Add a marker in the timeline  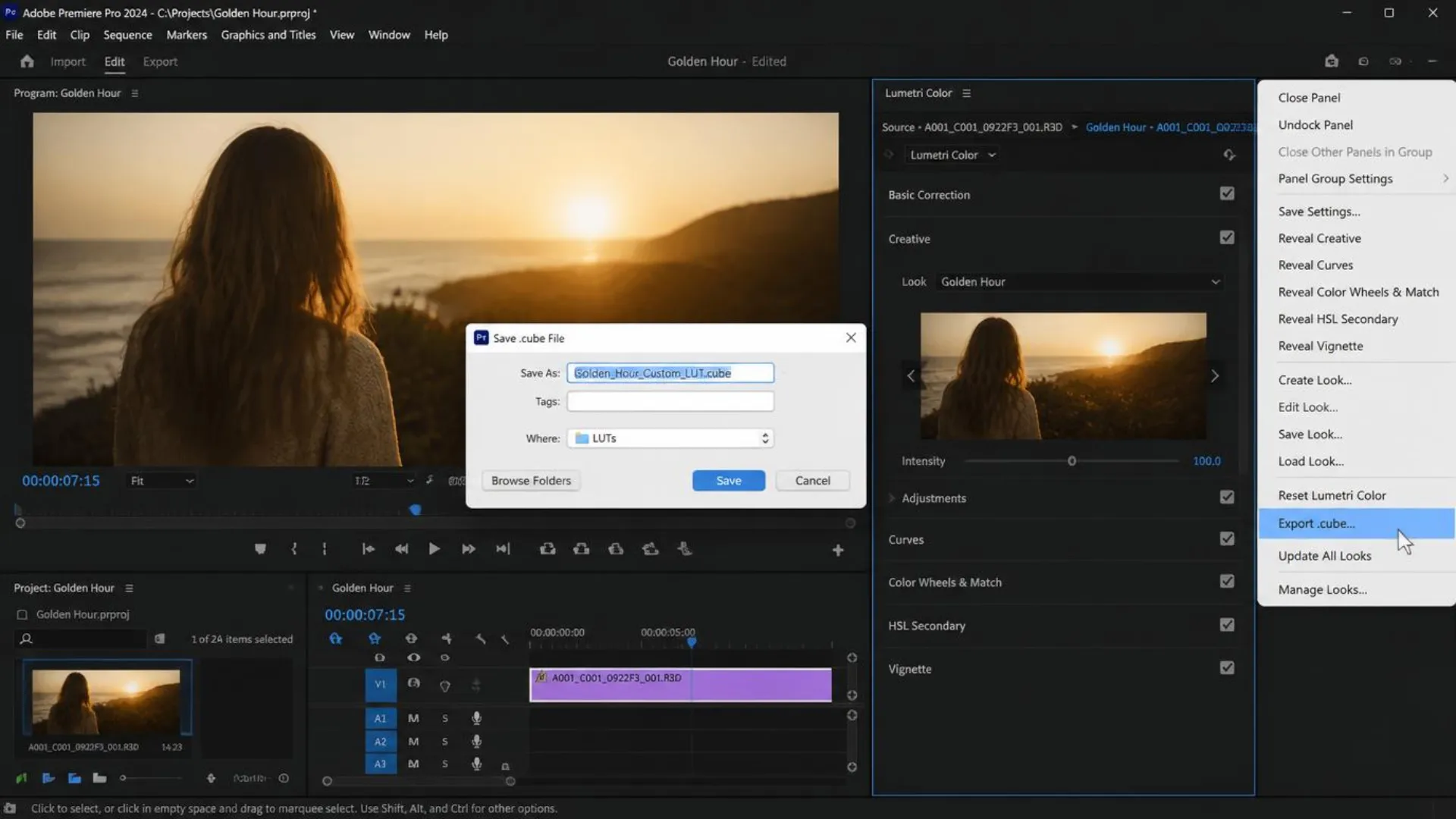point(447,639)
